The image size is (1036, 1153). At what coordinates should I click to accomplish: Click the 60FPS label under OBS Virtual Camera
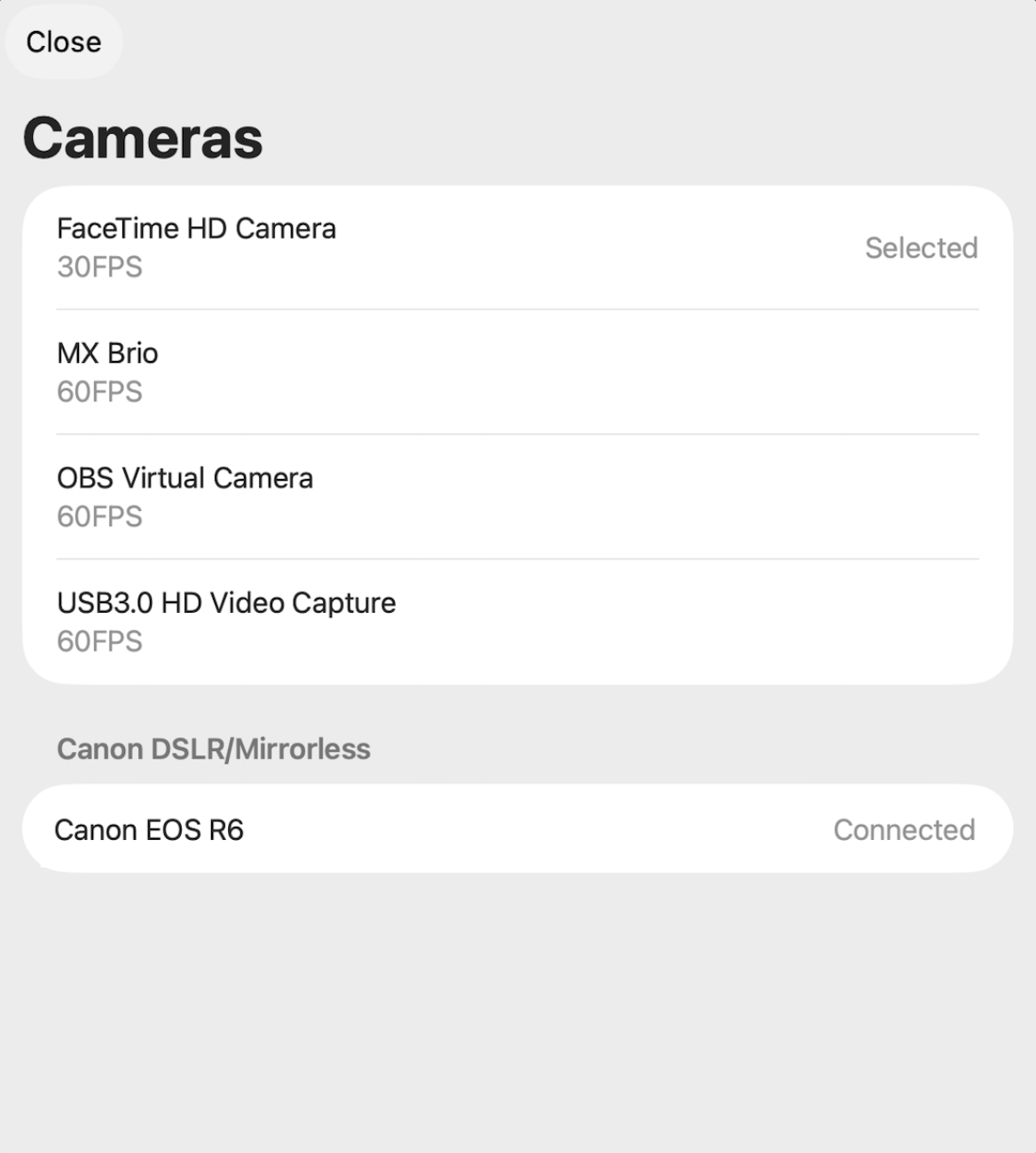pyautogui.click(x=99, y=517)
